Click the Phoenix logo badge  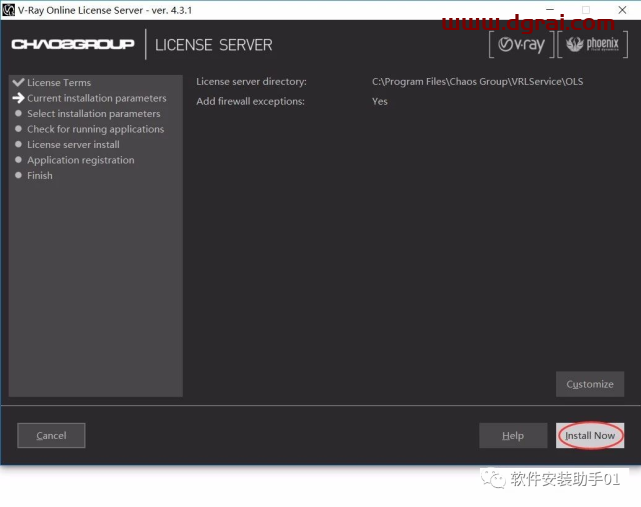coord(592,45)
